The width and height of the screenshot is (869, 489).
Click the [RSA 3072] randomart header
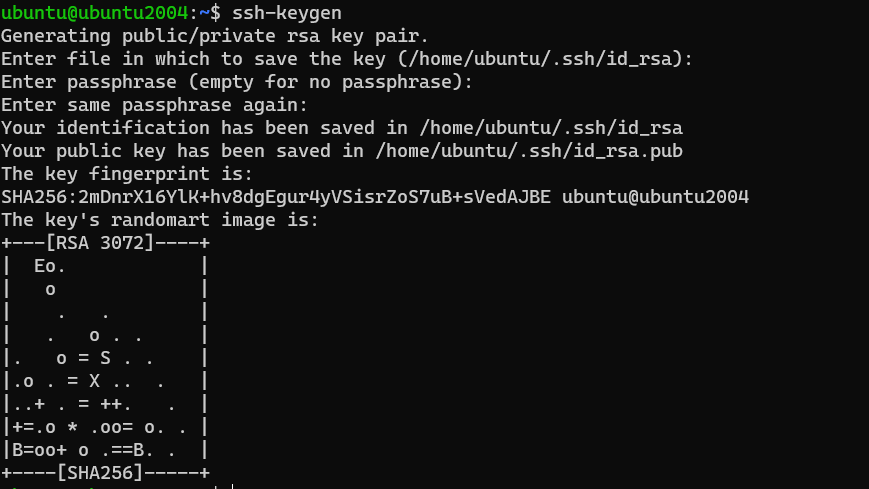[100, 243]
